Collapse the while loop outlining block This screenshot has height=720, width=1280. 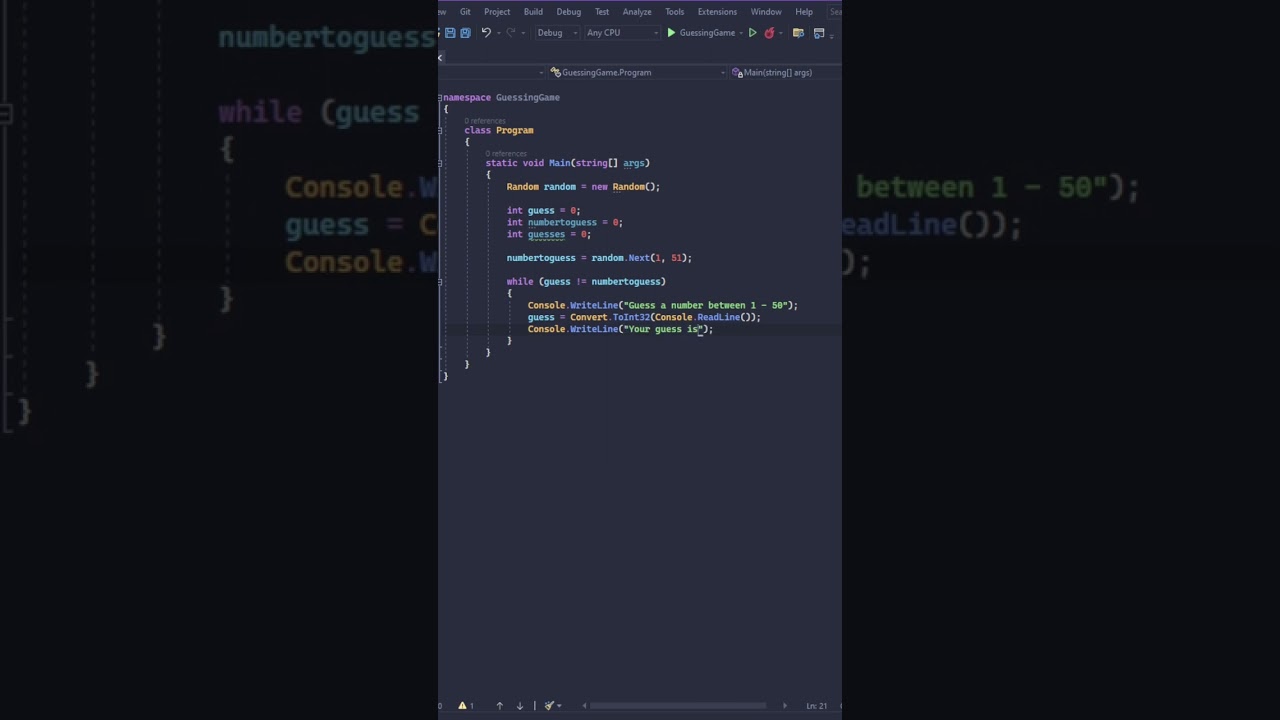coord(441,282)
